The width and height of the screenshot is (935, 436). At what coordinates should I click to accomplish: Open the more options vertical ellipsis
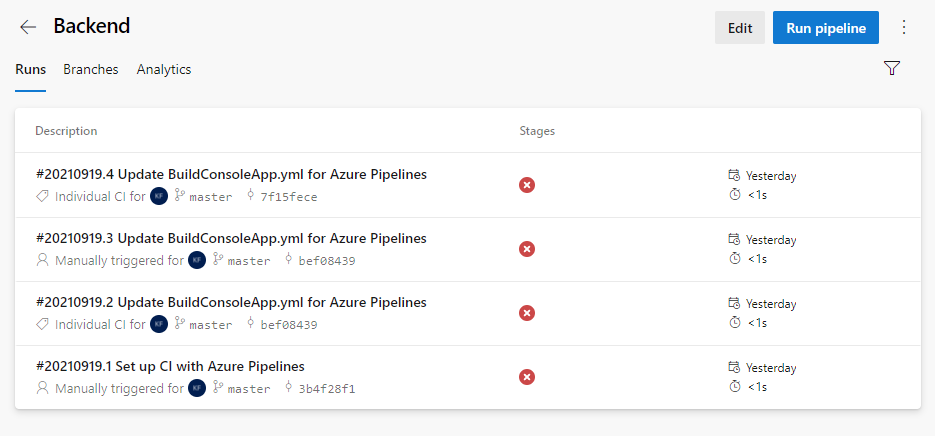[x=904, y=27]
